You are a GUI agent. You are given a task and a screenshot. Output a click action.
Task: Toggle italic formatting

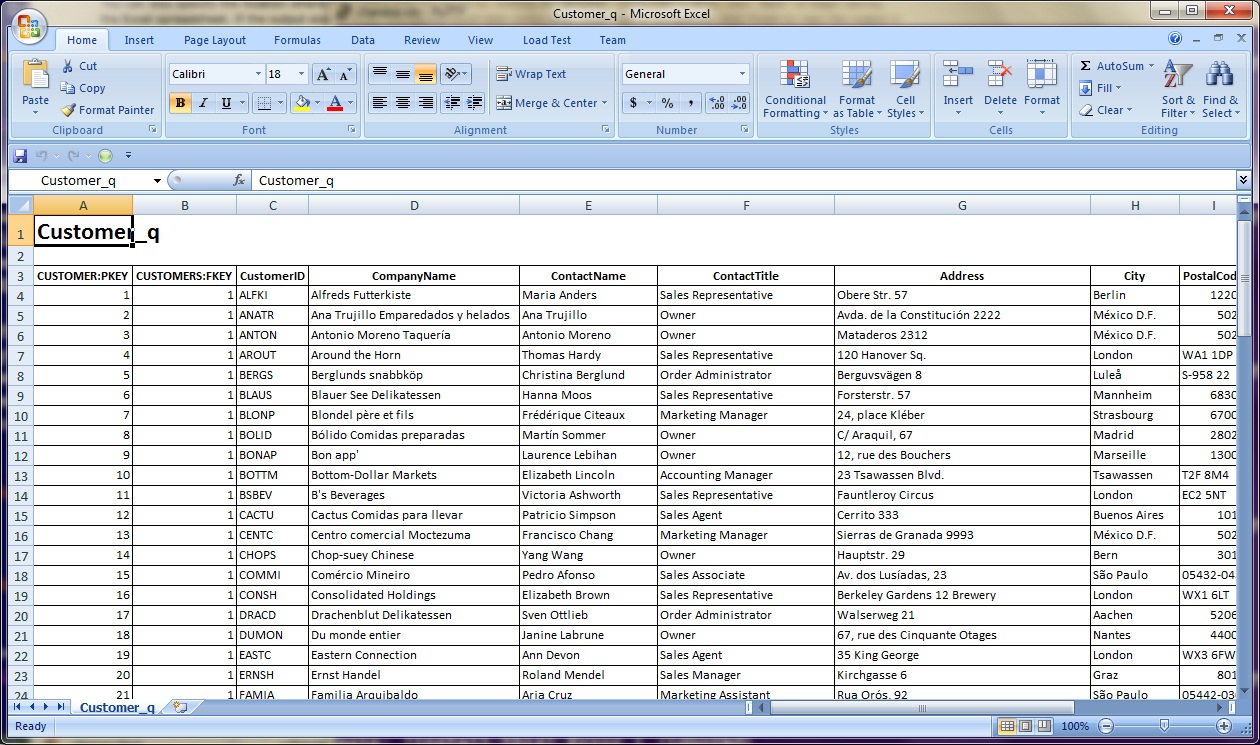[203, 103]
